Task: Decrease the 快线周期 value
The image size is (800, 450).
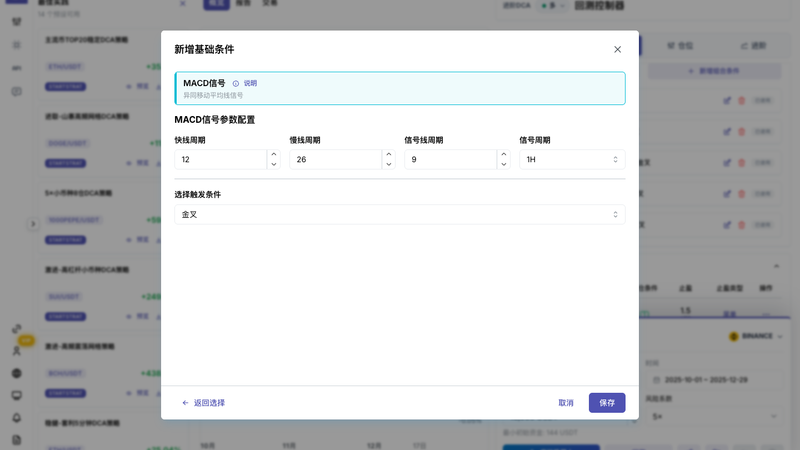Action: pos(273,164)
